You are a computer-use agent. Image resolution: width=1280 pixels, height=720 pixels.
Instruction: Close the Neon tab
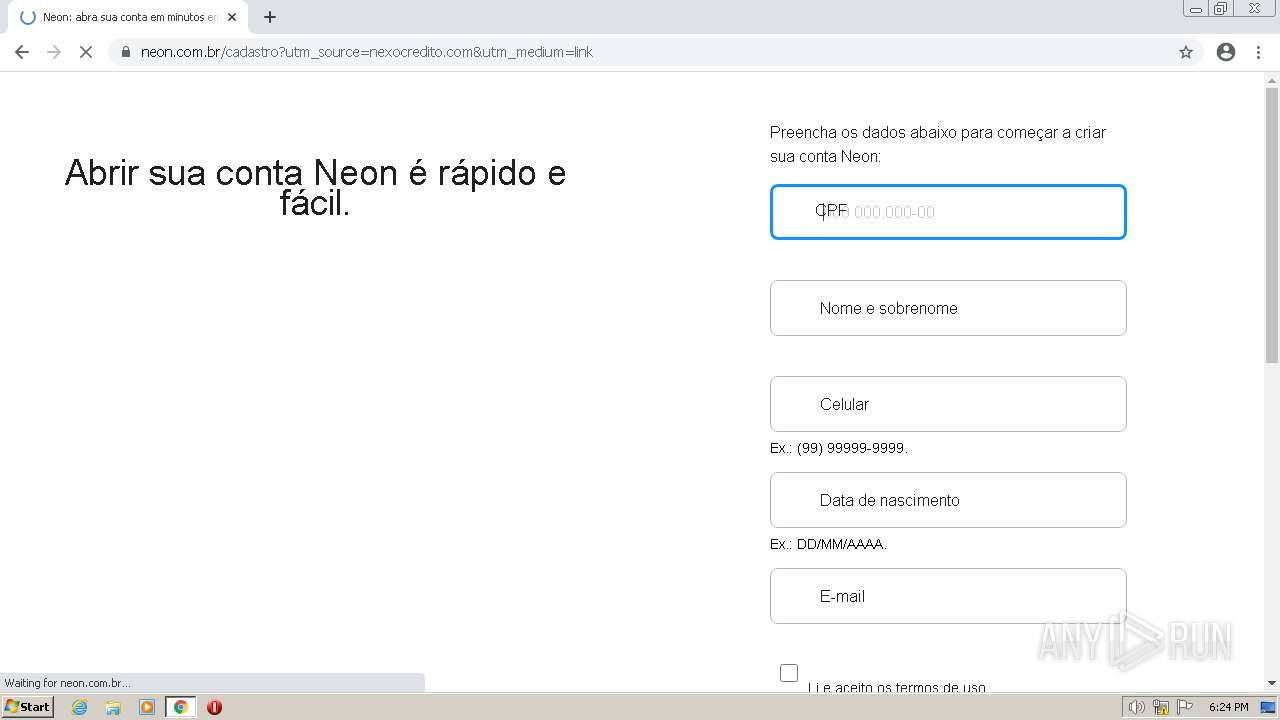click(232, 17)
